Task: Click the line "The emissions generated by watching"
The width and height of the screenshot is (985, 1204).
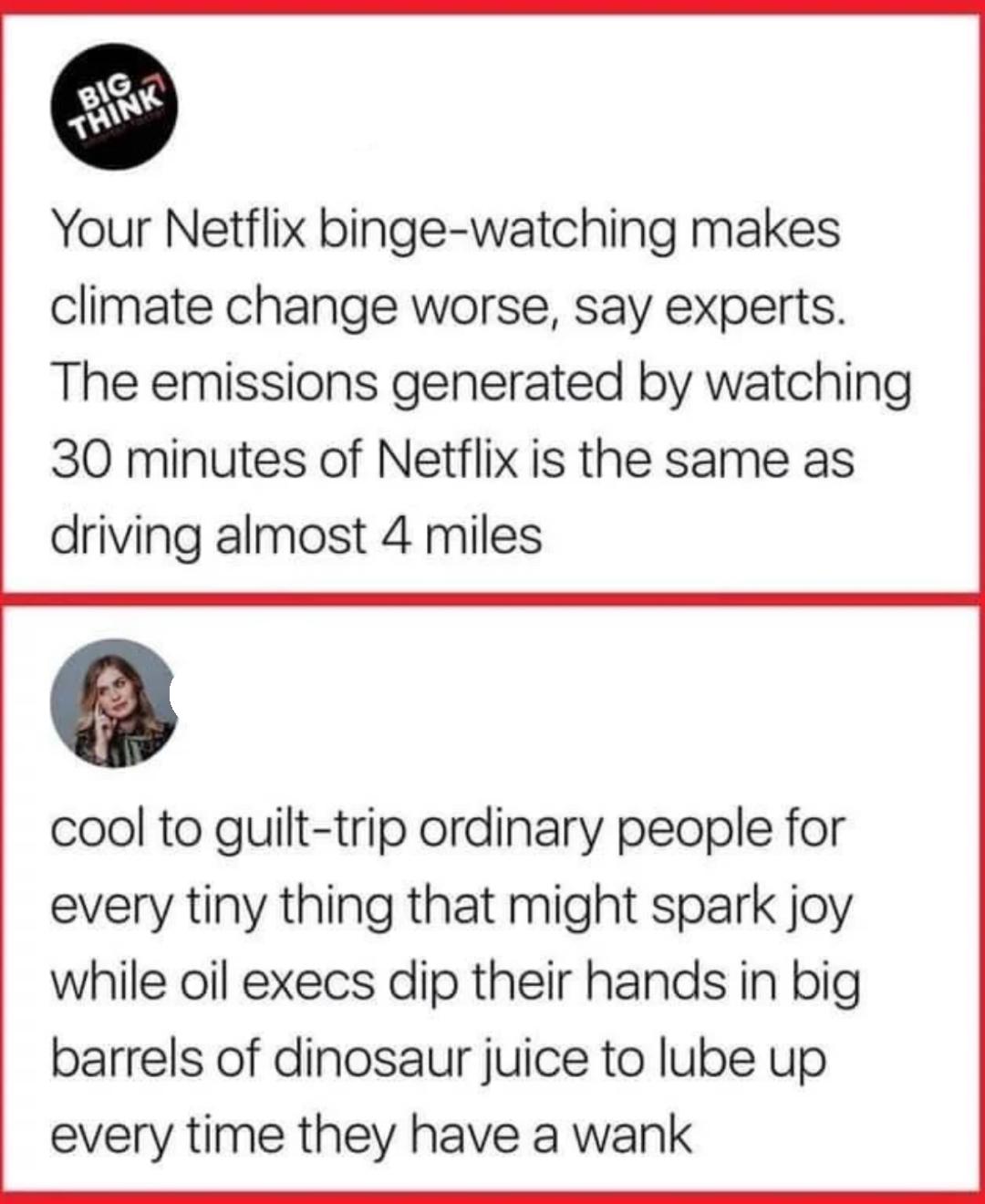Action: (x=481, y=382)
